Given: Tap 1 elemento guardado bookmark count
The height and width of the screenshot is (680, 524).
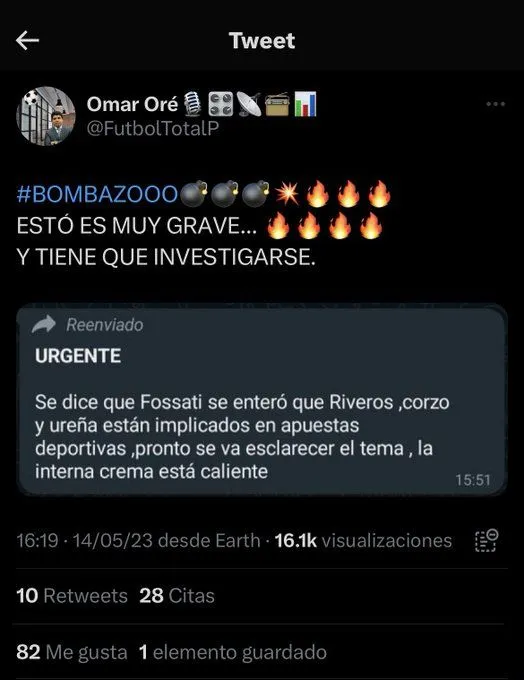Looking at the screenshot, I should click(233, 652).
